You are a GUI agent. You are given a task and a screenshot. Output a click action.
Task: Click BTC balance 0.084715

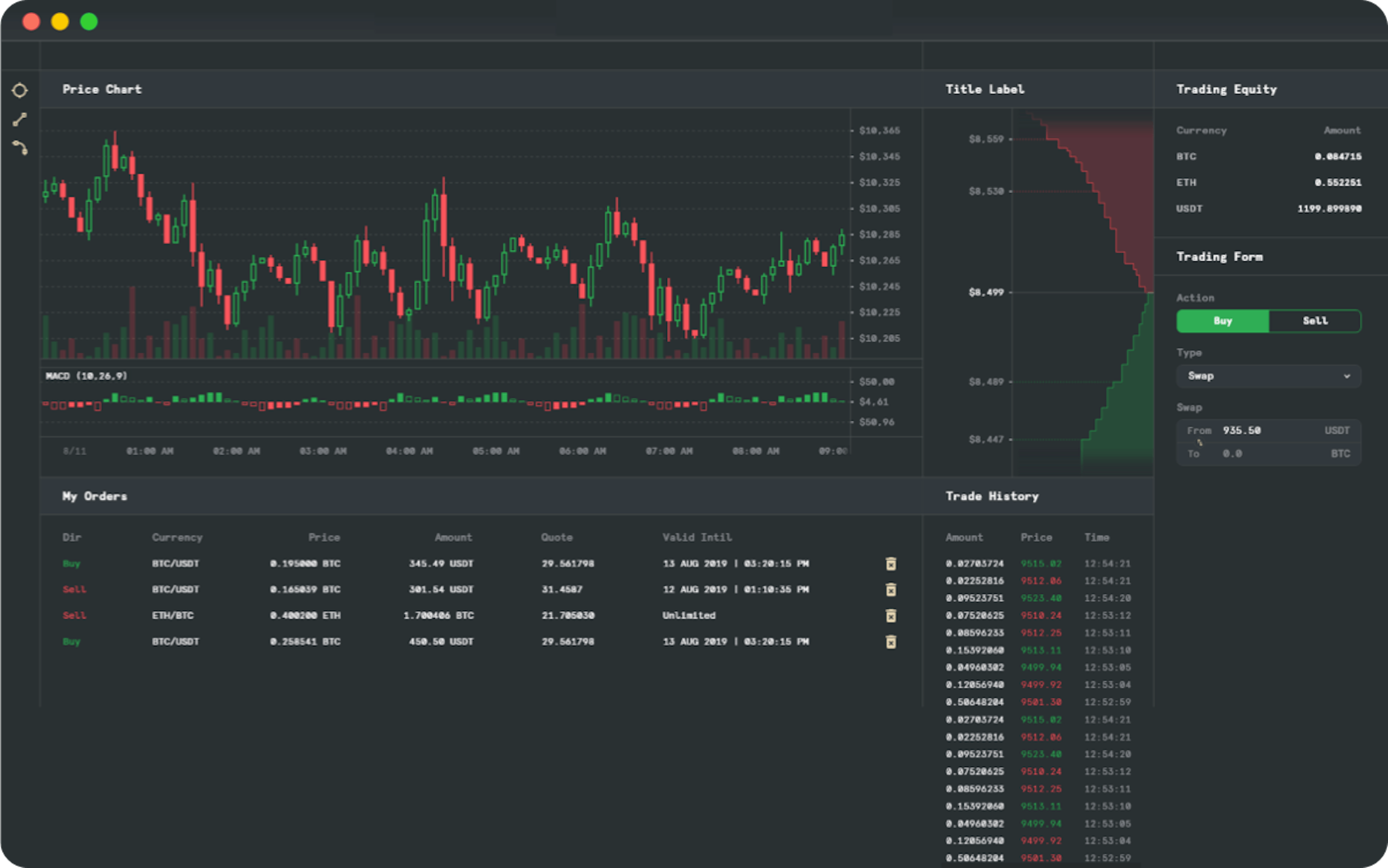(x=1337, y=156)
